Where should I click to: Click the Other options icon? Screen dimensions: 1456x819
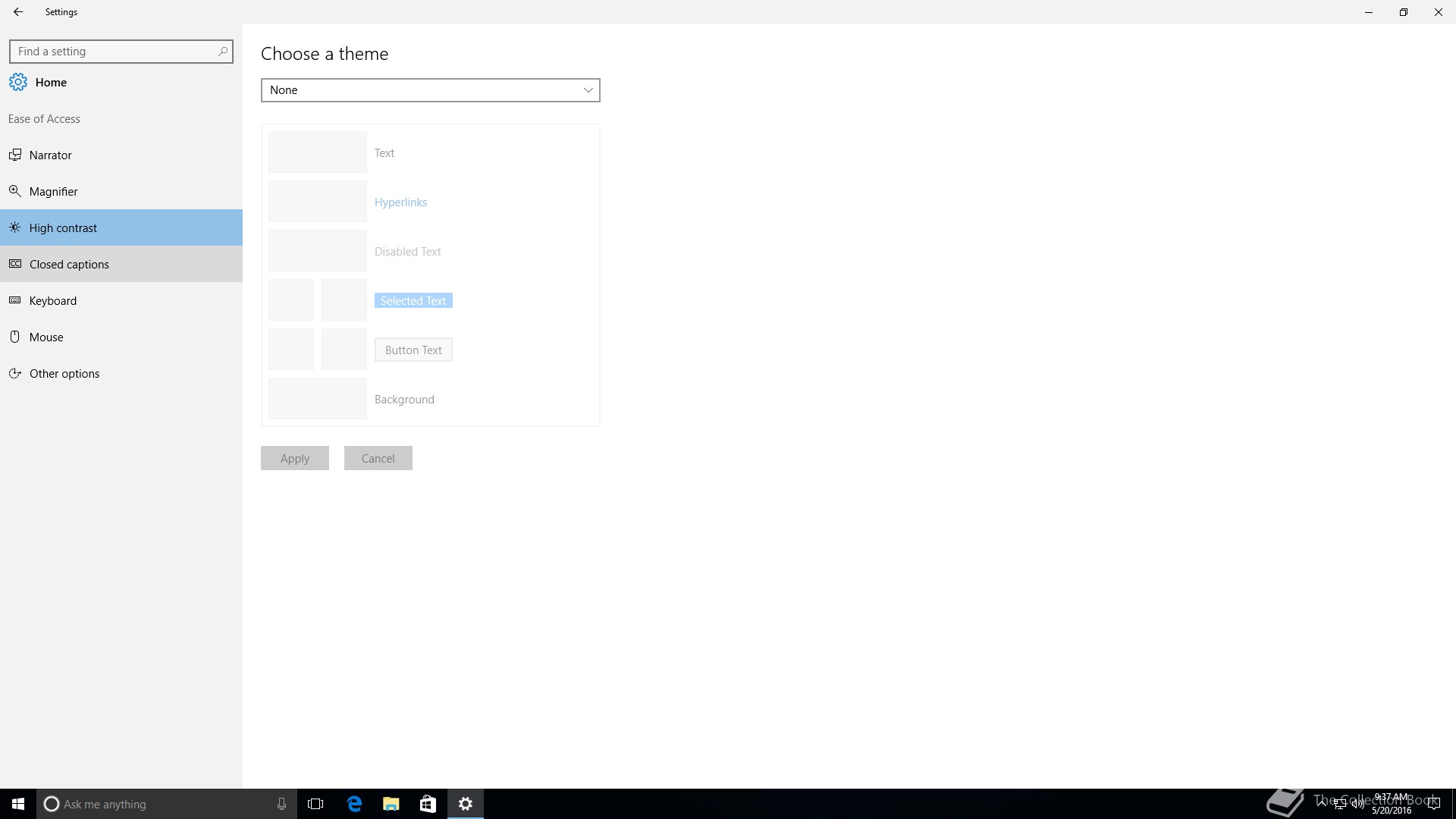(14, 373)
